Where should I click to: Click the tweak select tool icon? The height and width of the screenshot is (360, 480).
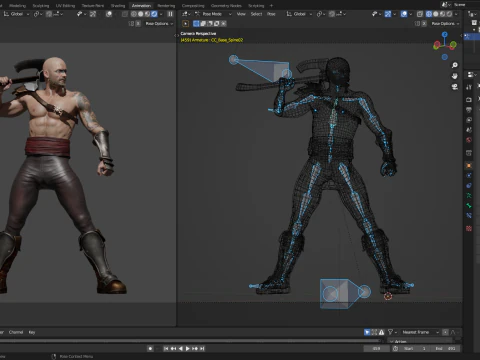coord(186,24)
